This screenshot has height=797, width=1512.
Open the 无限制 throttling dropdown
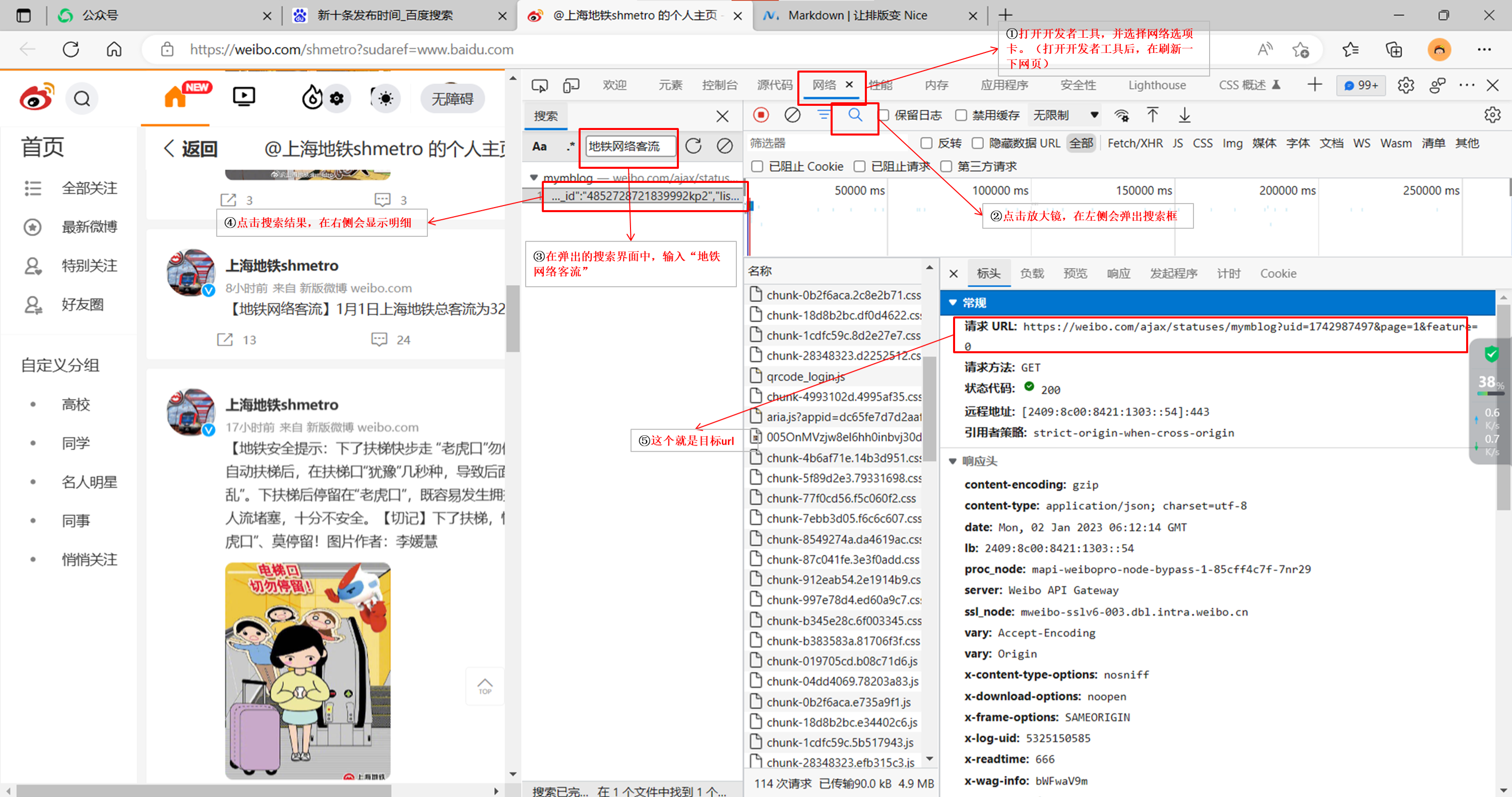point(1065,115)
